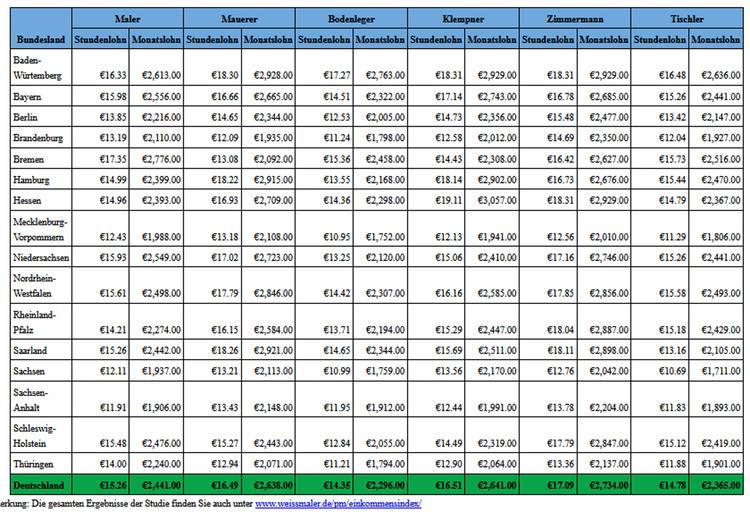750x512 pixels.
Task: Click the Zimmermann column header
Action: pyautogui.click(x=576, y=19)
